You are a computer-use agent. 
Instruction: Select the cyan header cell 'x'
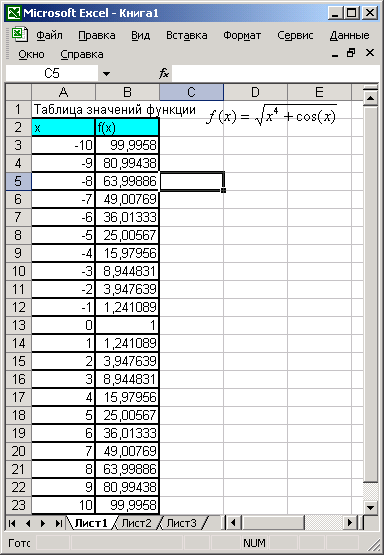tap(63, 127)
